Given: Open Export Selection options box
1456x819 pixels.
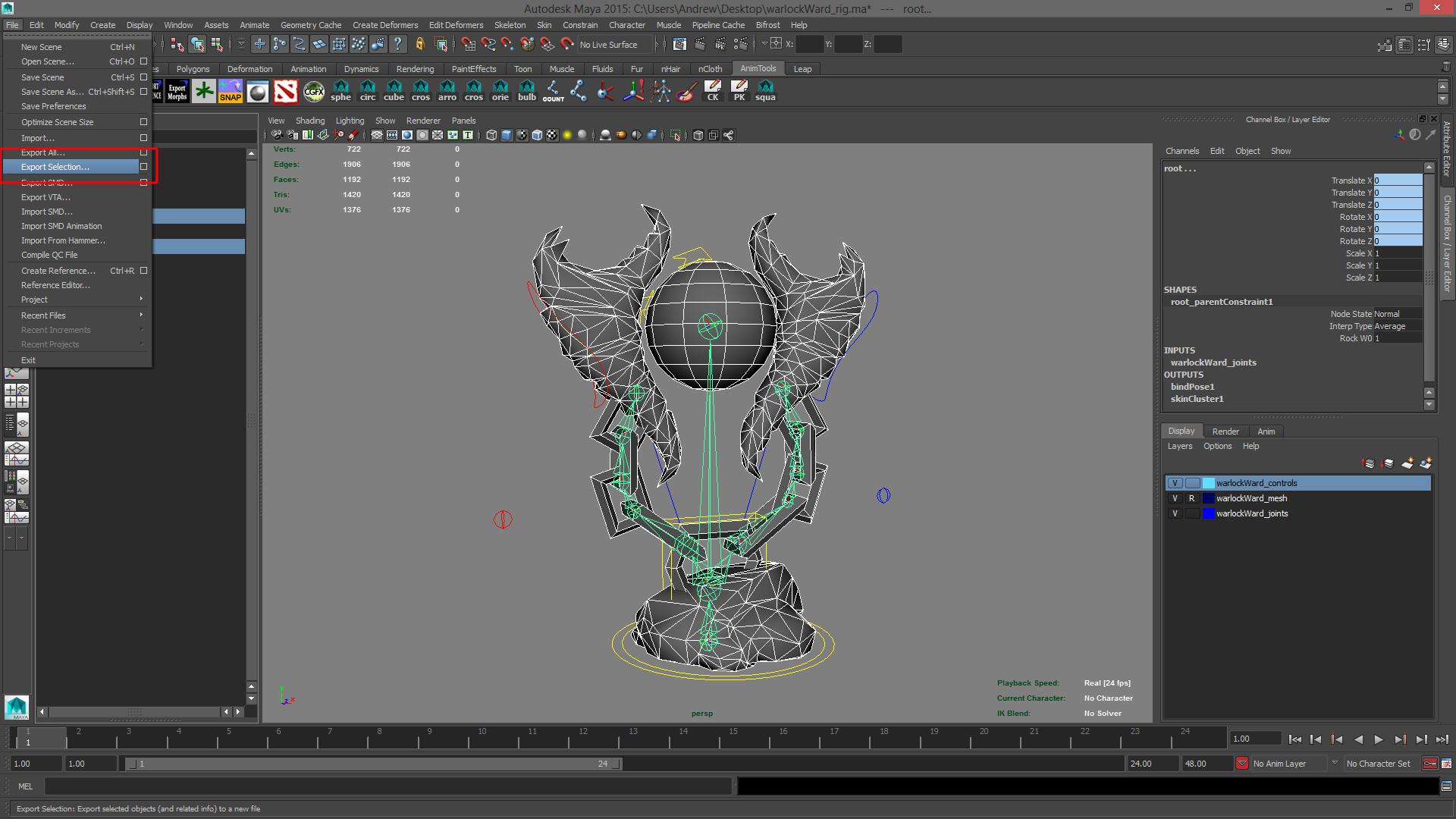Looking at the screenshot, I should point(143,167).
